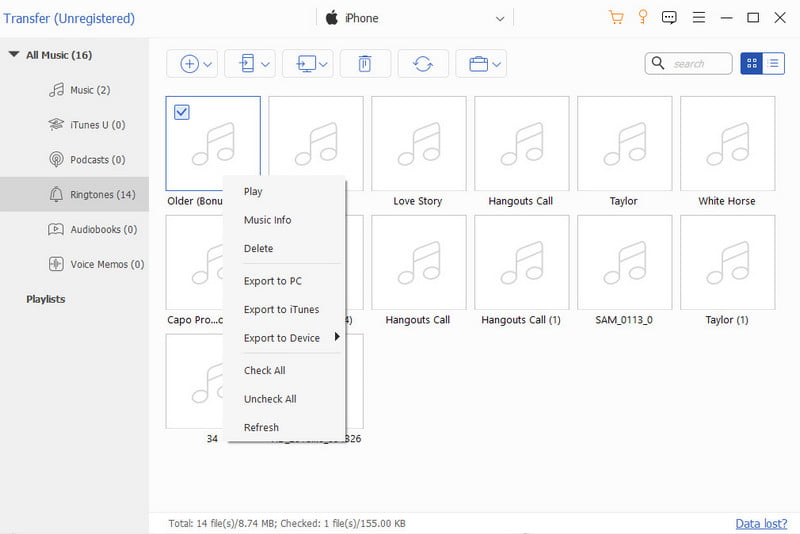Image resolution: width=800 pixels, height=534 pixels.
Task: Click the Apple logo device icon
Action: pos(332,18)
